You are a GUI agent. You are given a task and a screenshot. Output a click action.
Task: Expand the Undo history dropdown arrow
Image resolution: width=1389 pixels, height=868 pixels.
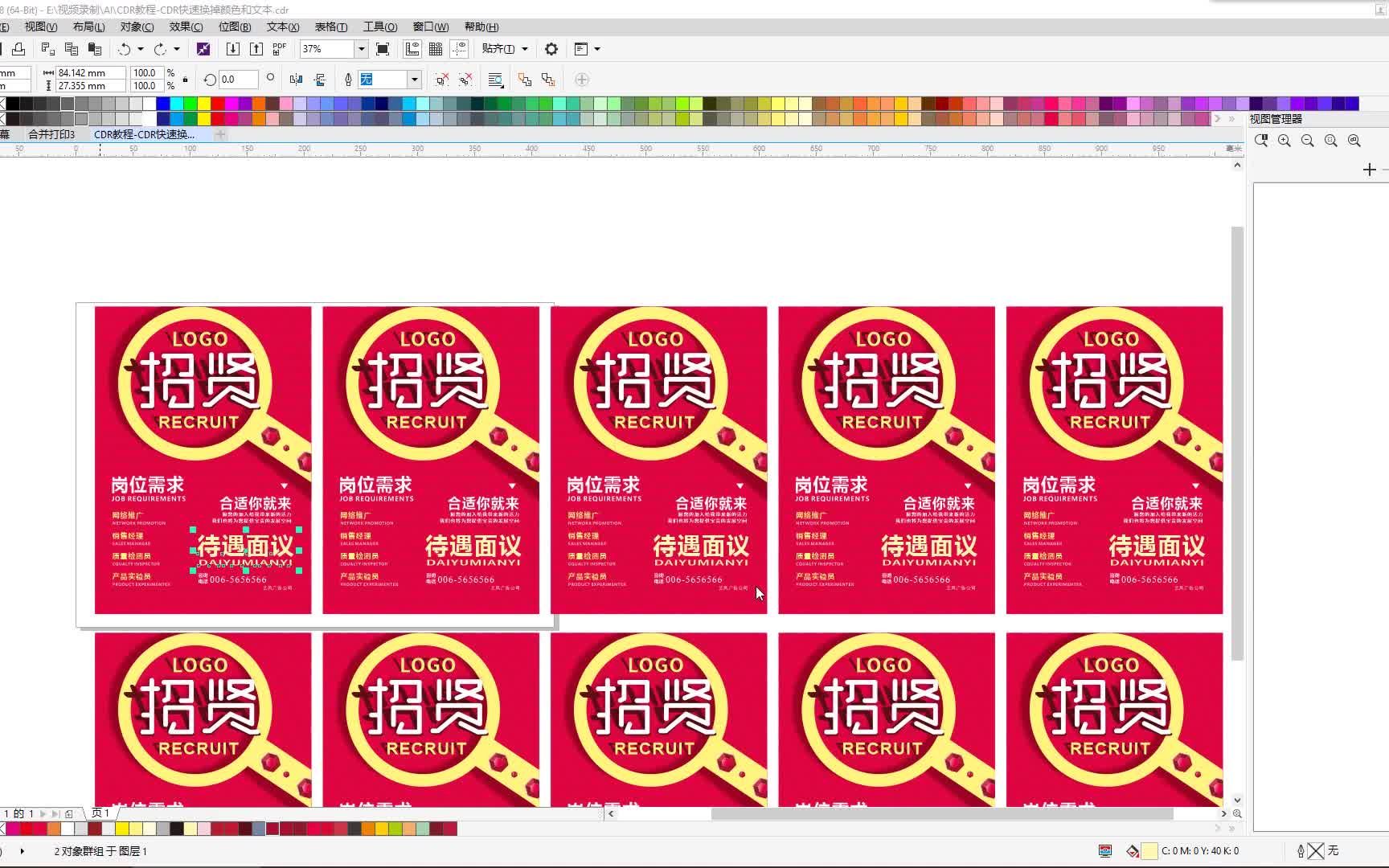click(141, 49)
